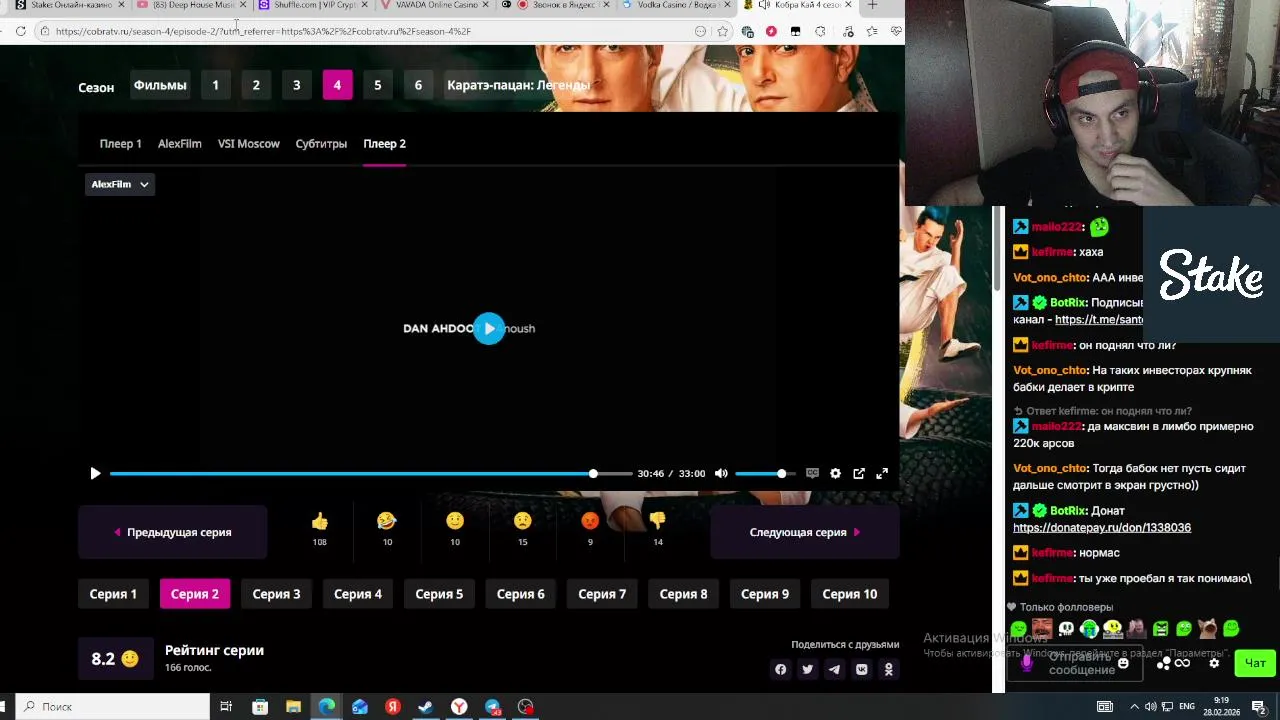Go to season 3
This screenshot has width=1280, height=720.
296,85
